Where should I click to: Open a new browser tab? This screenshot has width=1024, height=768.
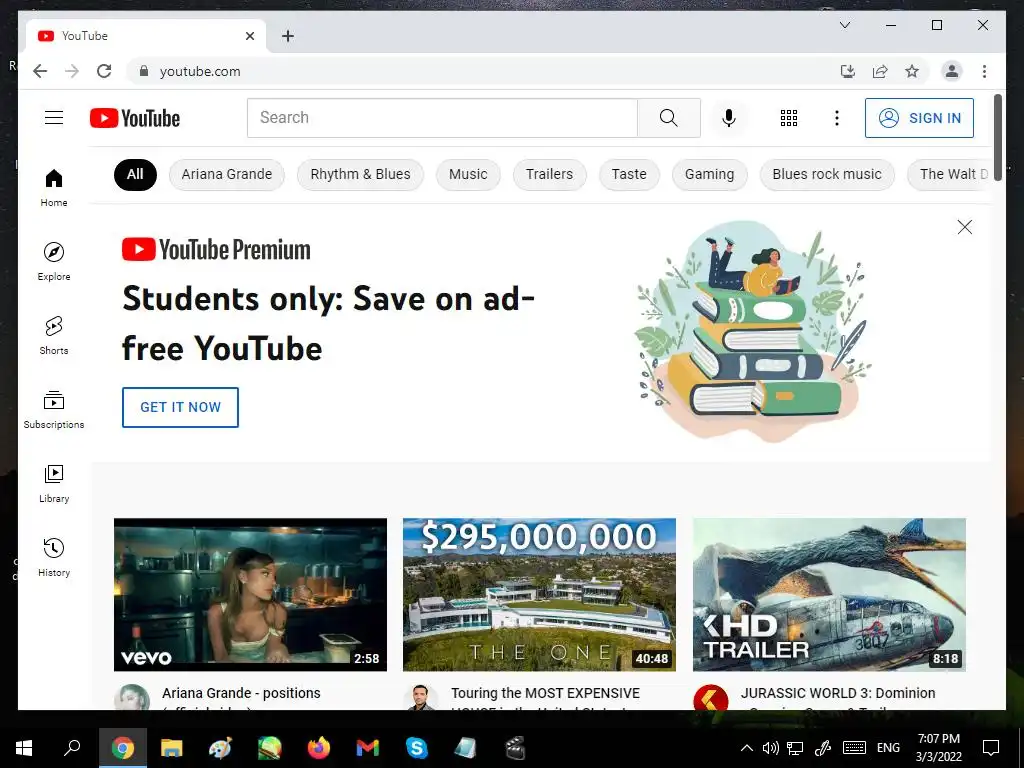click(287, 36)
